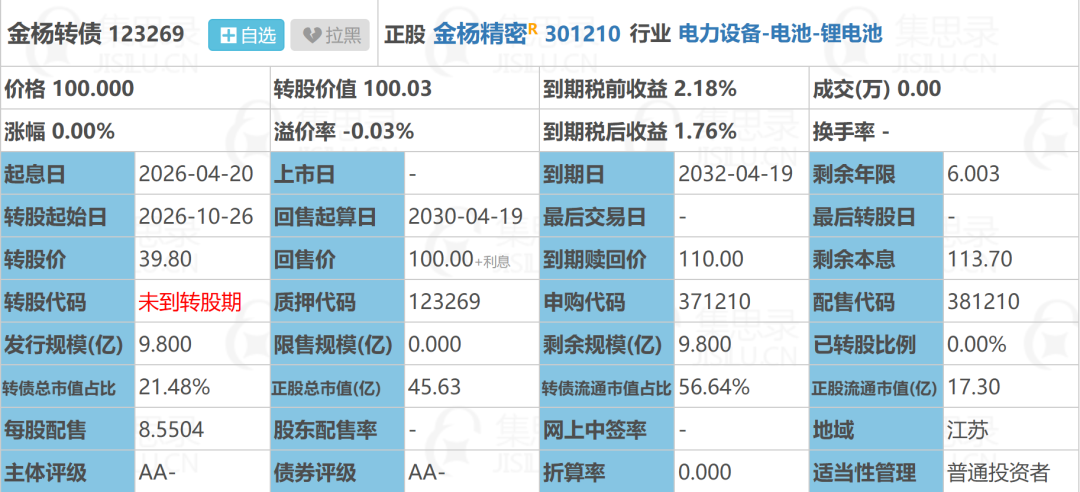
Task: Click 正股总市值(亿) value 45.63
Action: pos(435,387)
